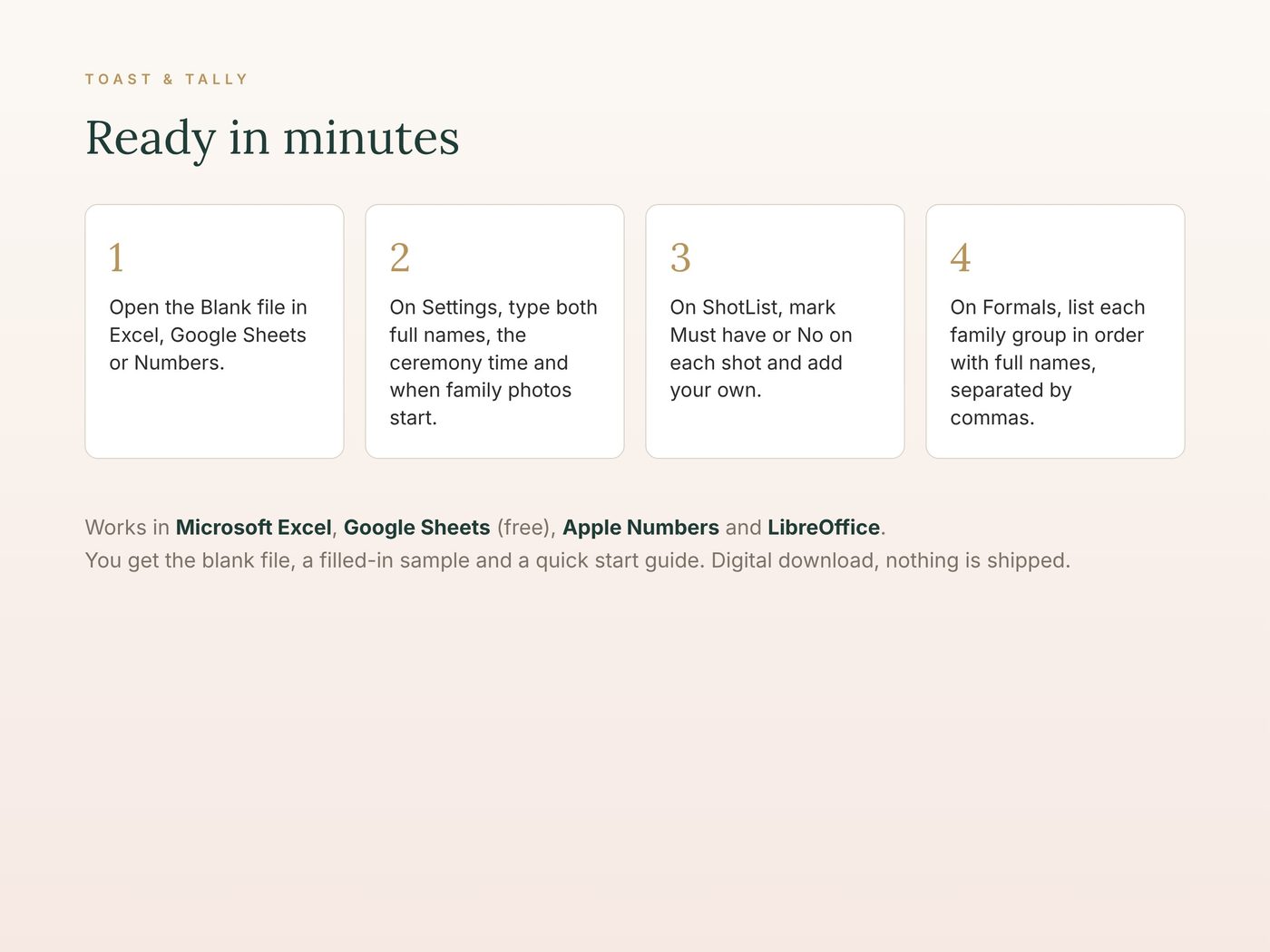Click the TOAST & TALLY brand label
Screen dimensions: 1270x952
click(166, 80)
